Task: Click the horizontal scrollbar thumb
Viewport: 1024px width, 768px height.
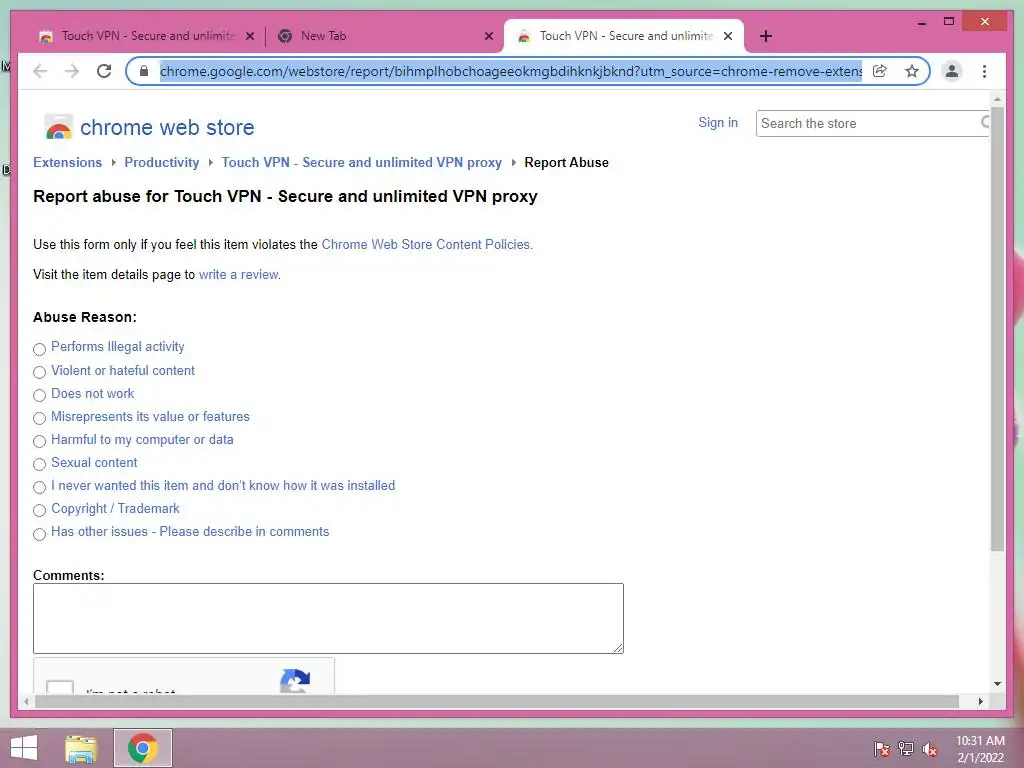Action: click(x=497, y=701)
